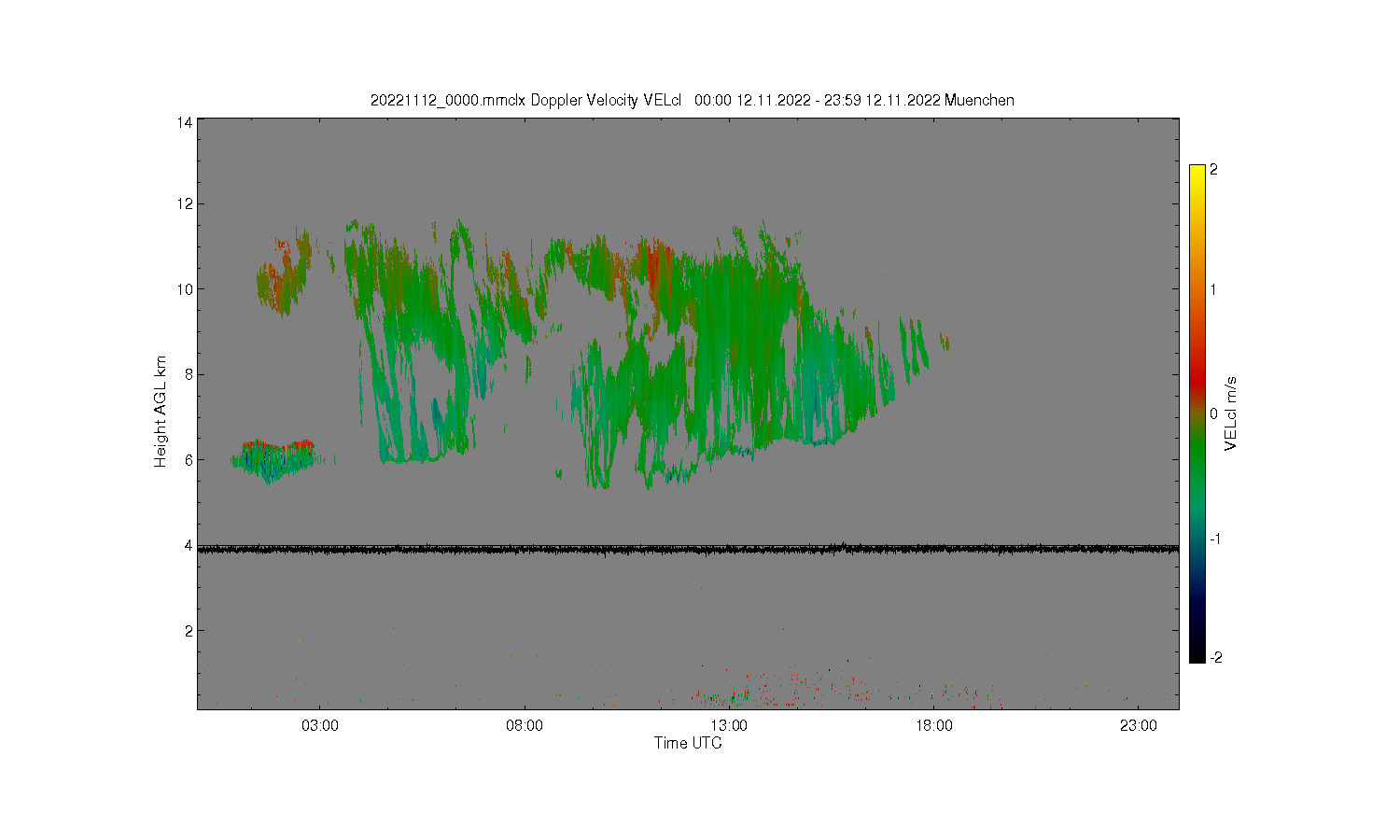
Task: Click the 23:00 time tick label
Action: pos(1138,725)
